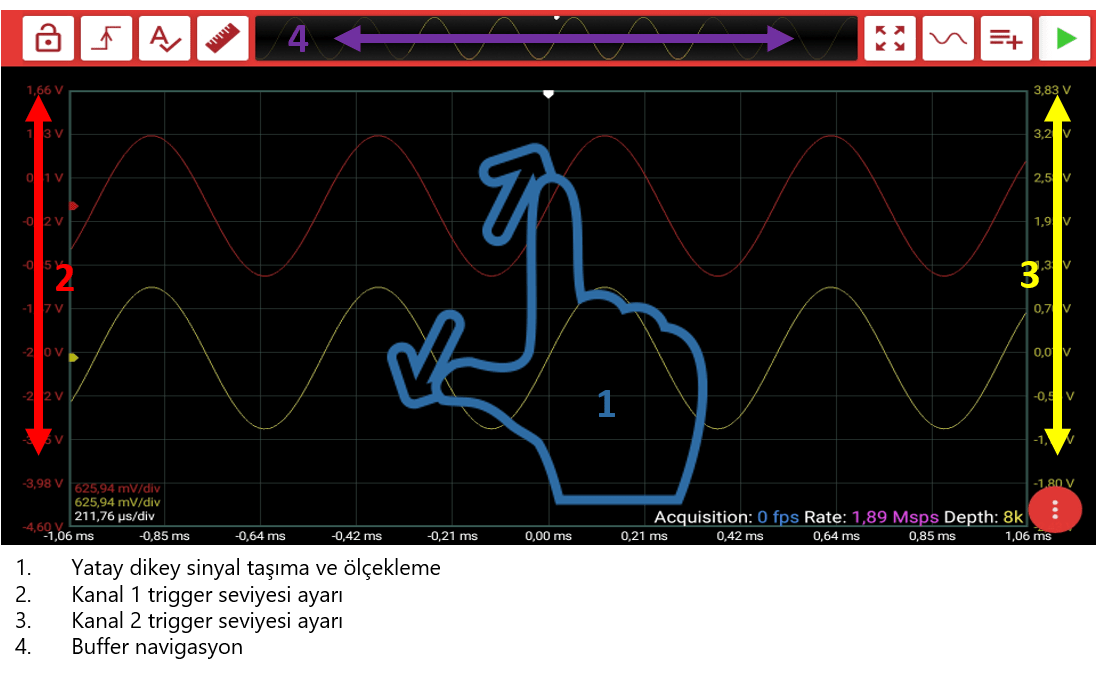Screen dimensions: 1096x674
Task: Select the yellow Channel 2 trigger marker
Action: tap(73, 357)
